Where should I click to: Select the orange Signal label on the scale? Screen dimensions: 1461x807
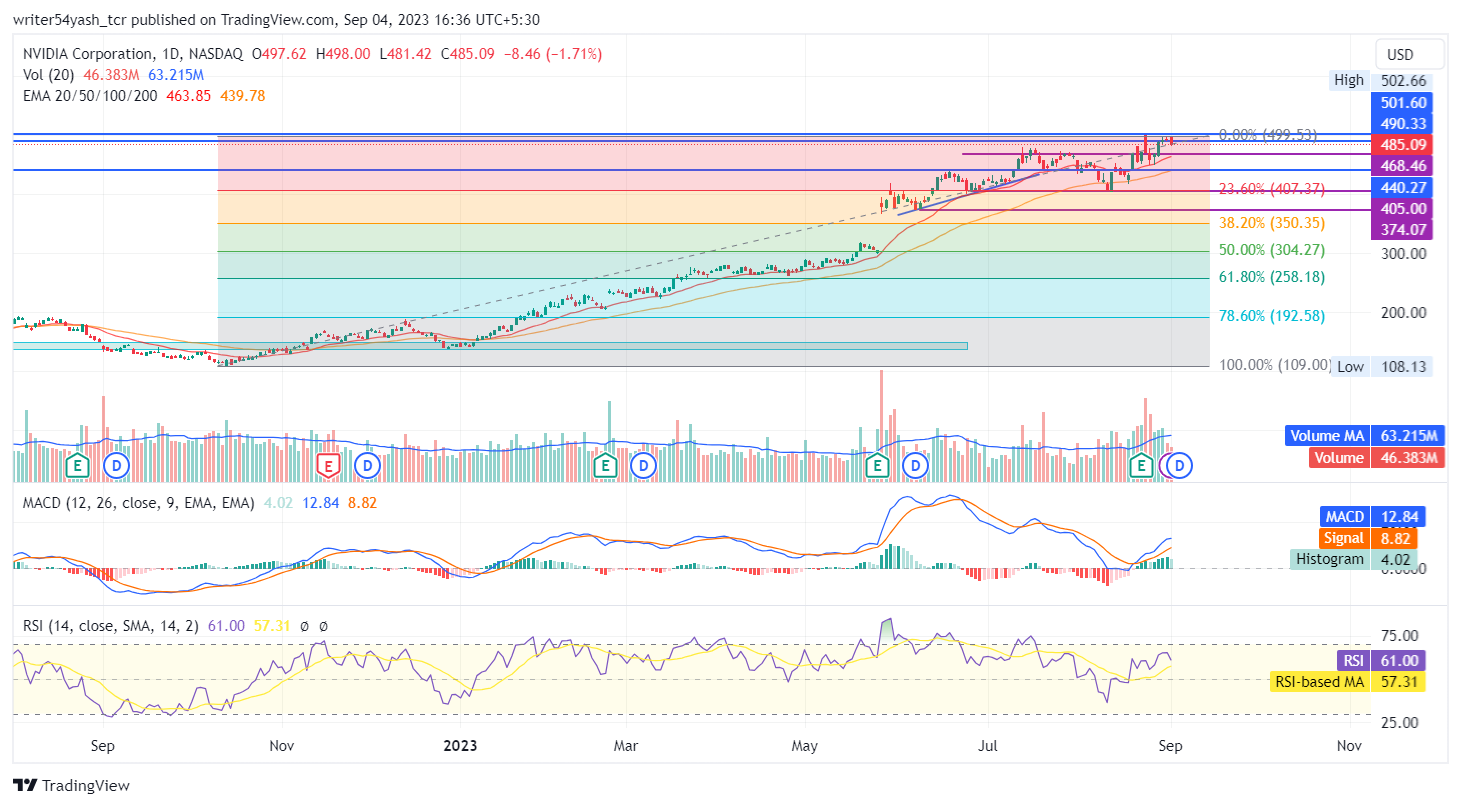[1342, 538]
